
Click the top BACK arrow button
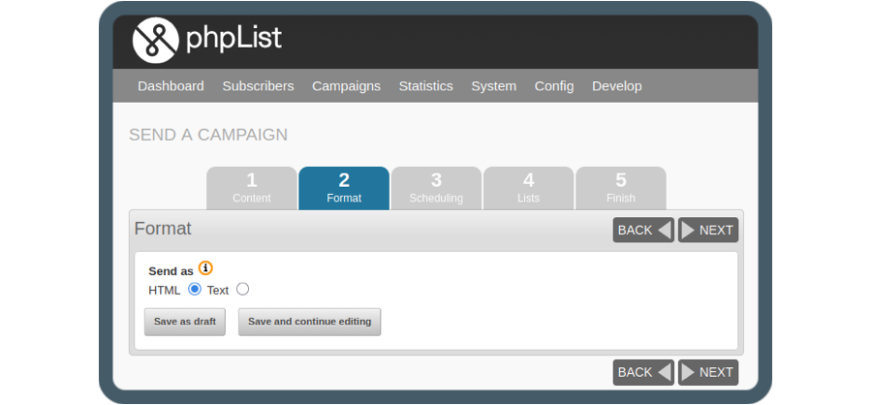click(643, 230)
